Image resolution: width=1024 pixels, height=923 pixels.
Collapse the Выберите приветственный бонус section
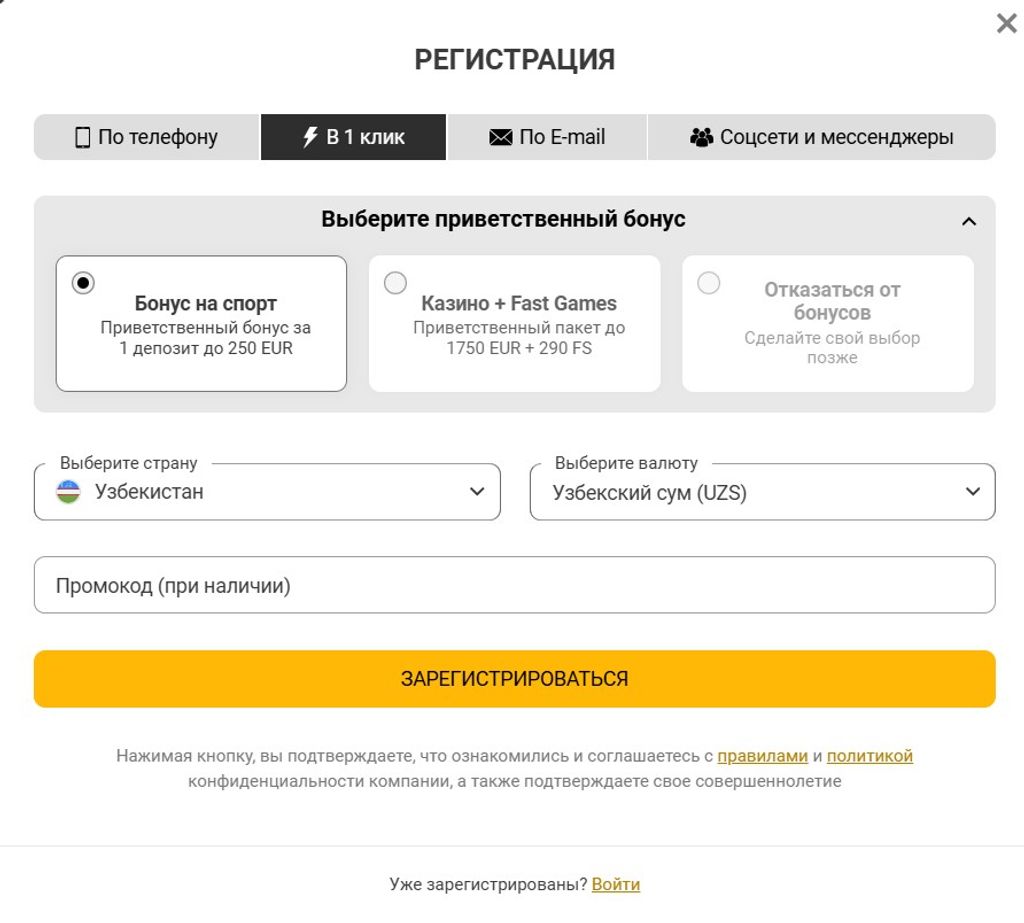click(x=969, y=221)
